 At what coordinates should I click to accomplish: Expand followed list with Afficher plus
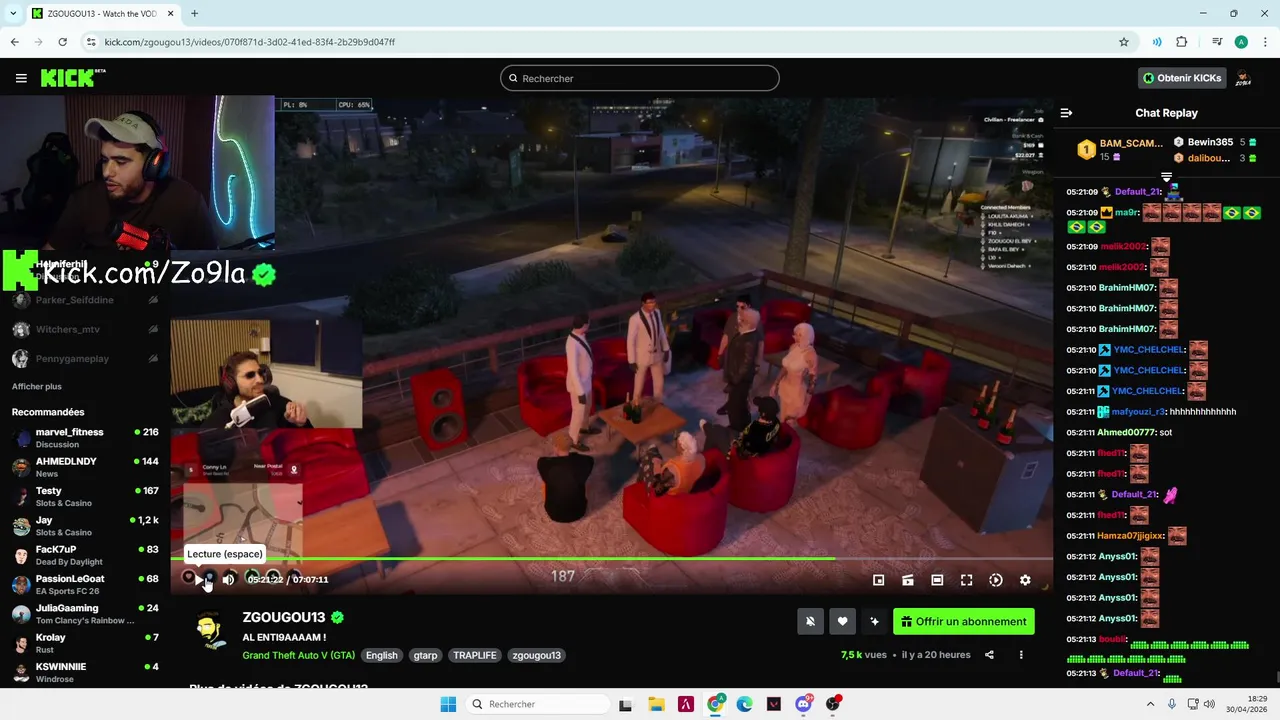click(37, 386)
